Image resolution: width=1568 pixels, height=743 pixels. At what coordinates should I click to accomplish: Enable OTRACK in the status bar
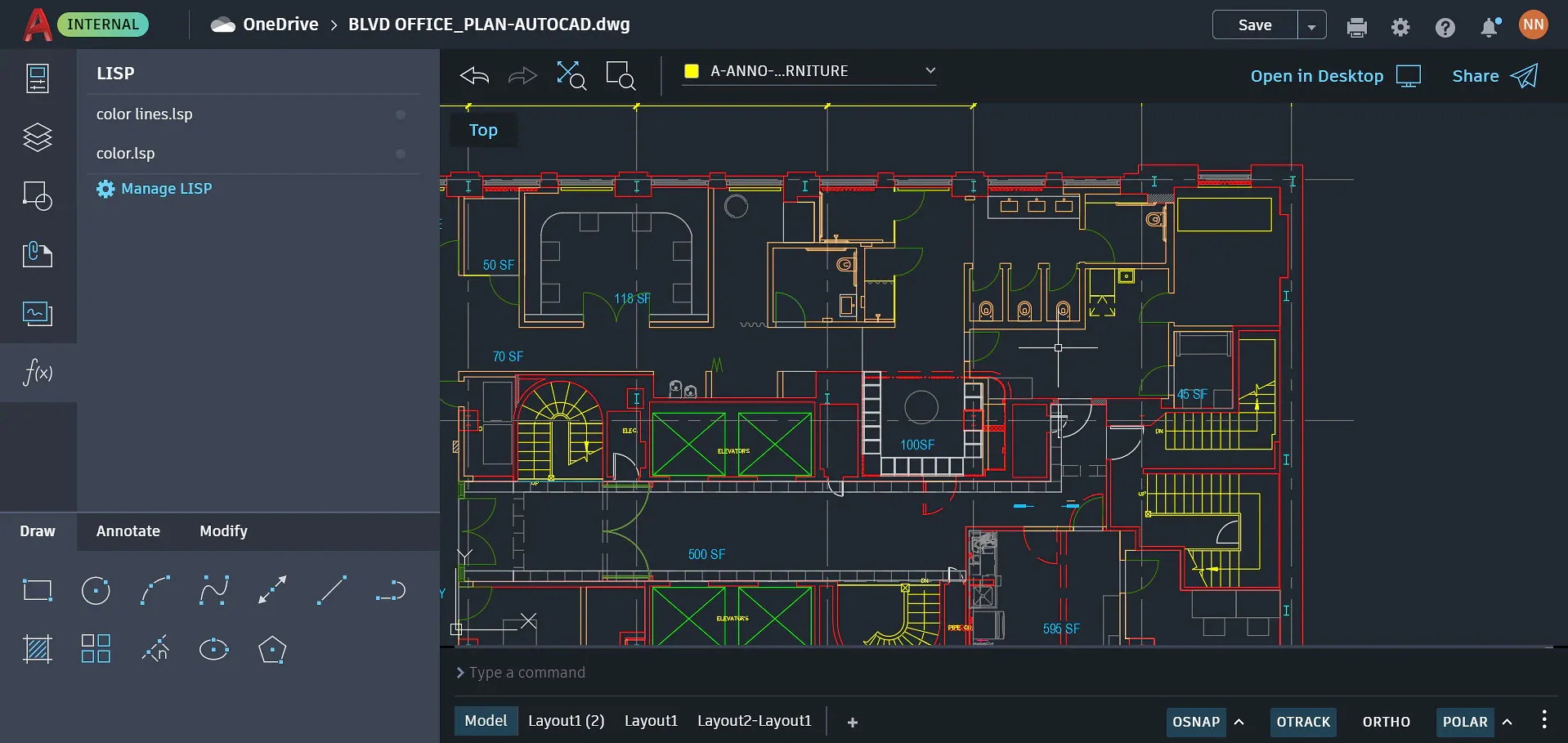point(1303,722)
